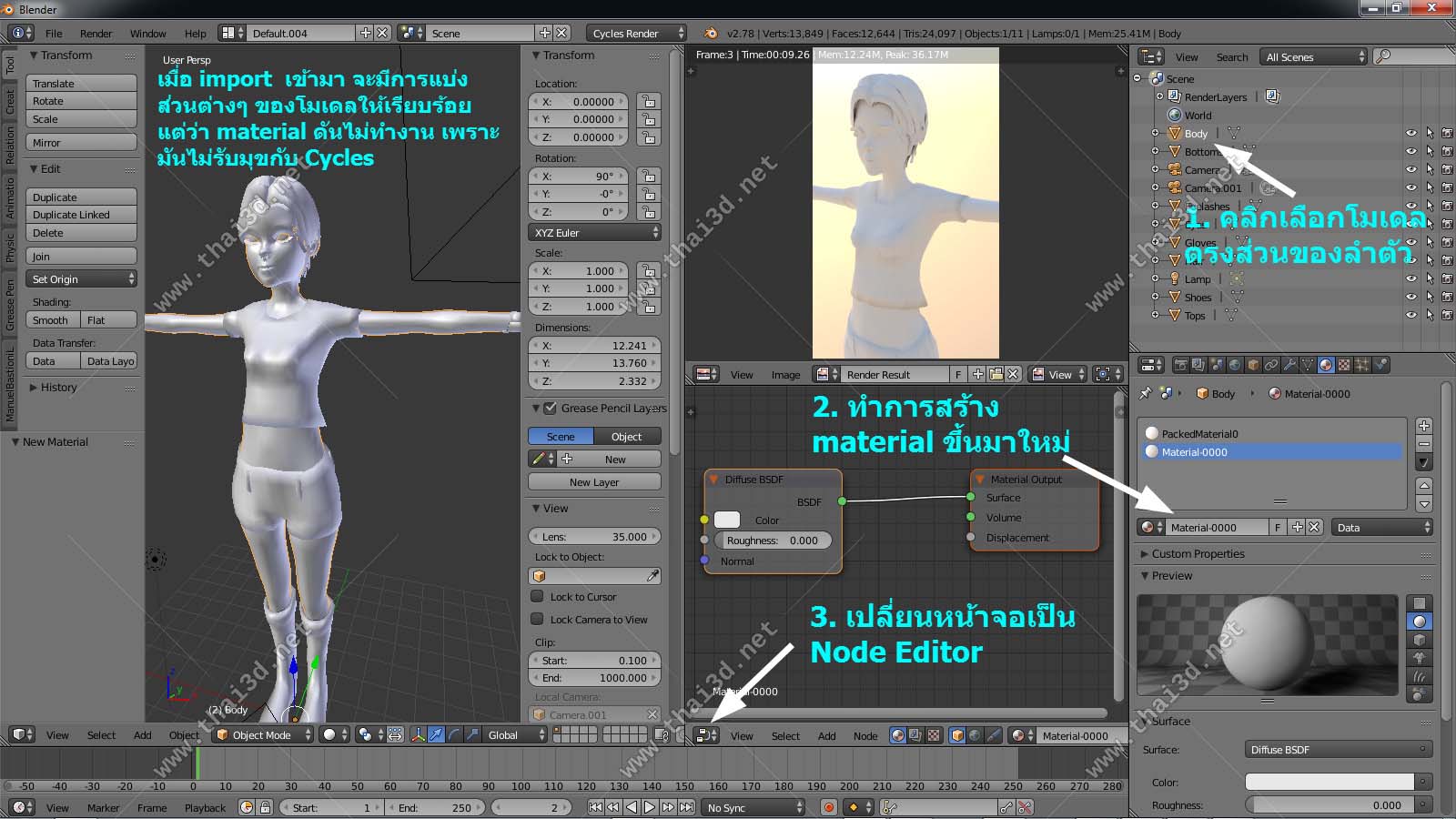Enable the Grease Pencil Layers checkbox

550,408
